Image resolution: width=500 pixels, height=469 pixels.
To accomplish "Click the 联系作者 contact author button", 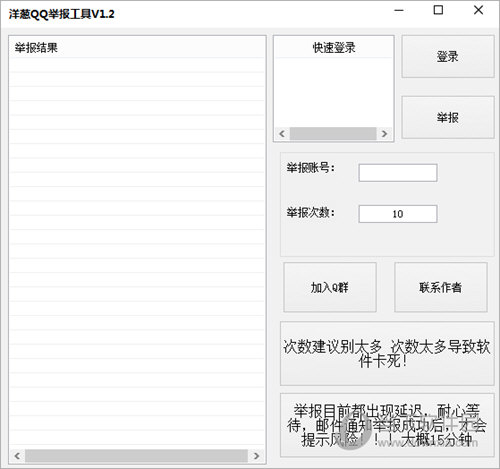I will click(x=441, y=287).
